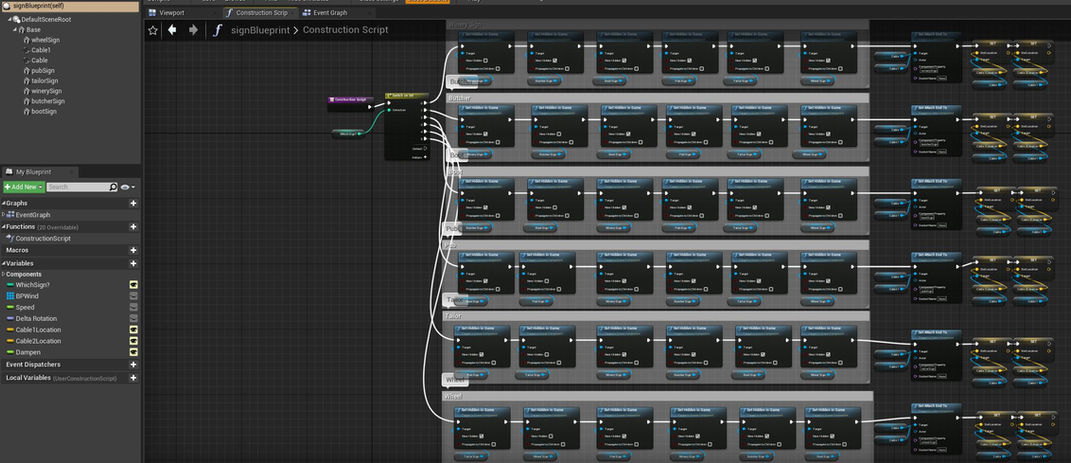Open the Event Graph tab
Image resolution: width=1071 pixels, height=463 pixels.
click(331, 12)
